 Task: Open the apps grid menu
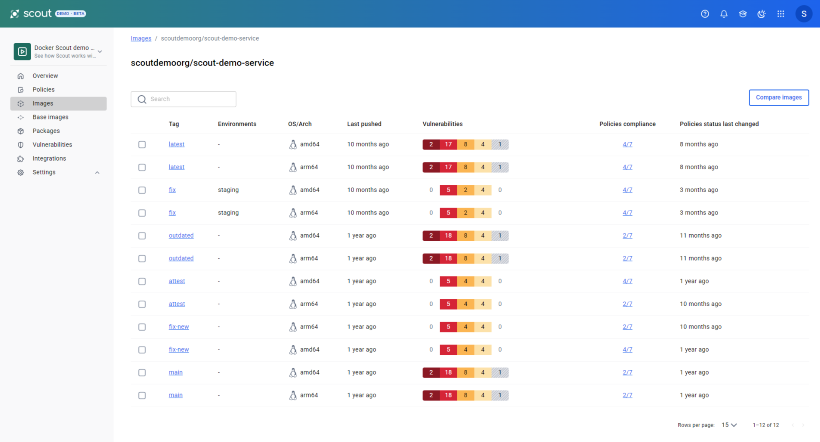[x=780, y=14]
